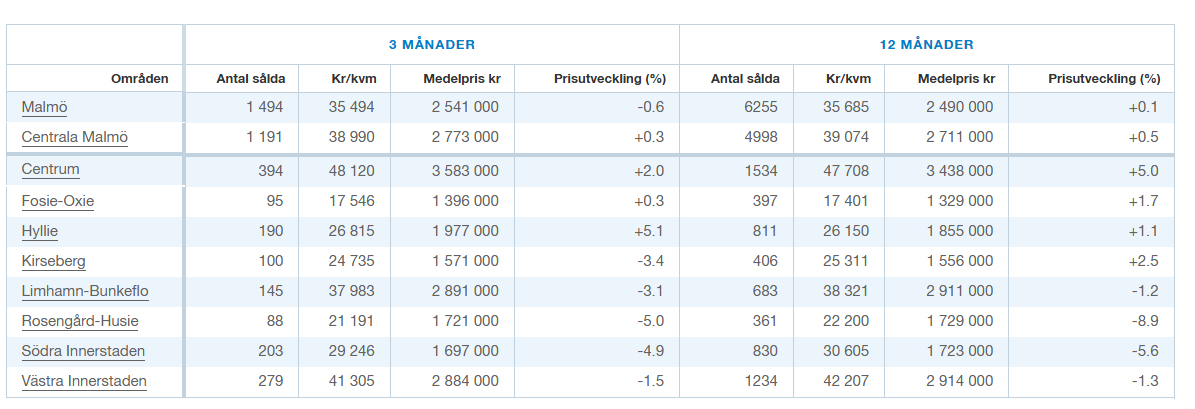
Task: Select the Västra Innerstaden area link
Action: [x=84, y=382]
